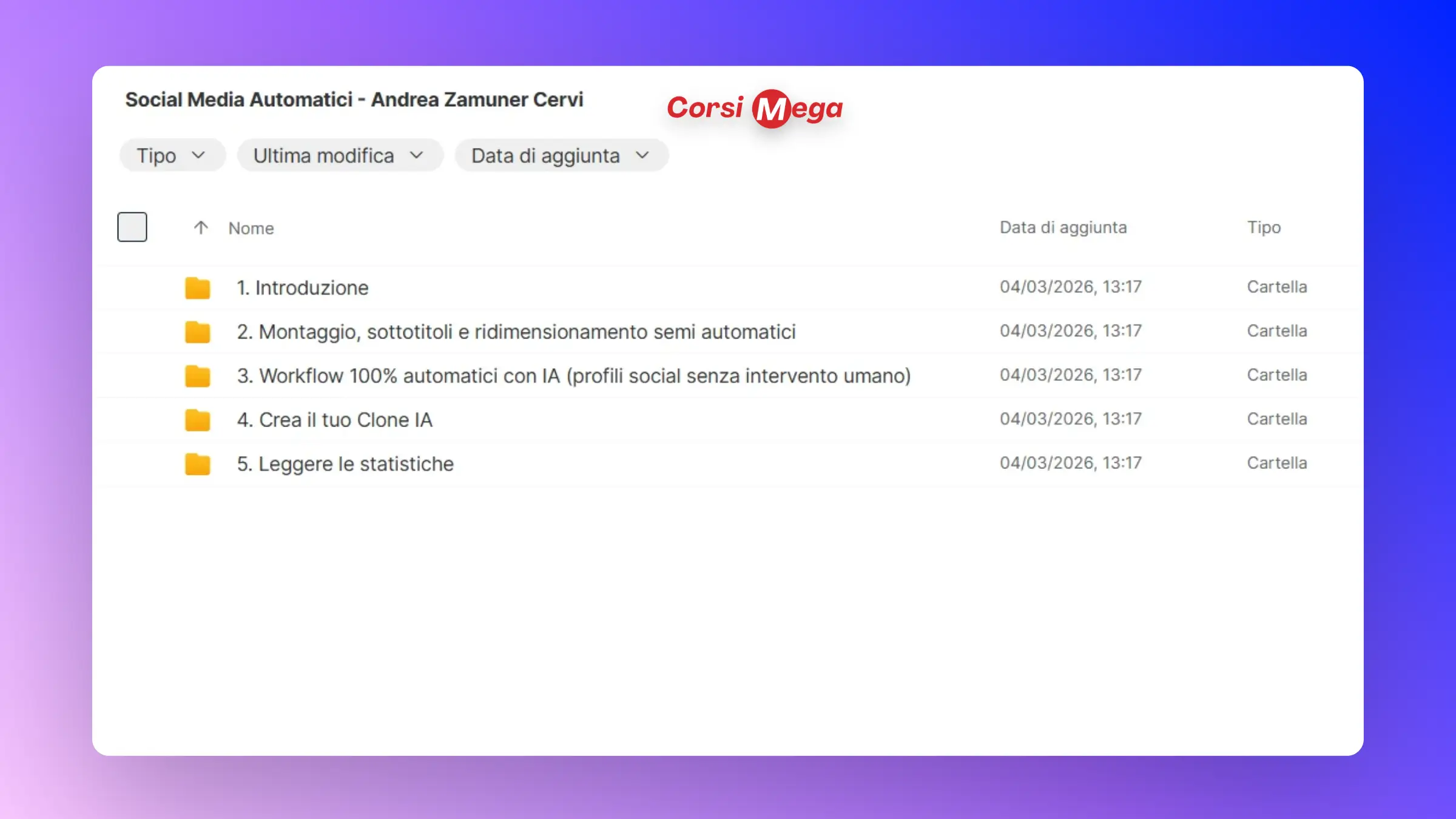This screenshot has width=1456, height=819.
Task: Click folder icon for Leggere le statistiche
Action: point(197,464)
